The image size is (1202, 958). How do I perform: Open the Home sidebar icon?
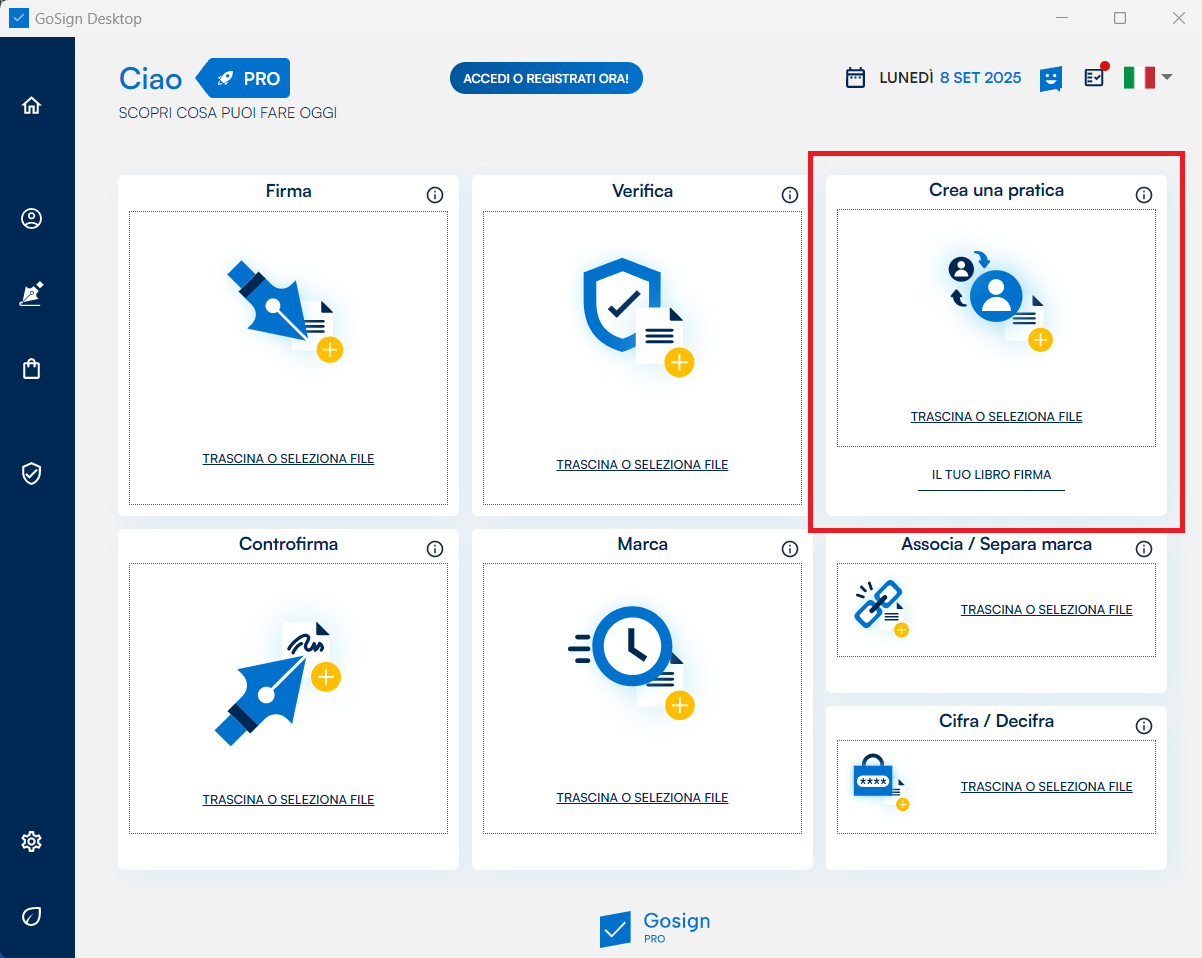click(32, 105)
